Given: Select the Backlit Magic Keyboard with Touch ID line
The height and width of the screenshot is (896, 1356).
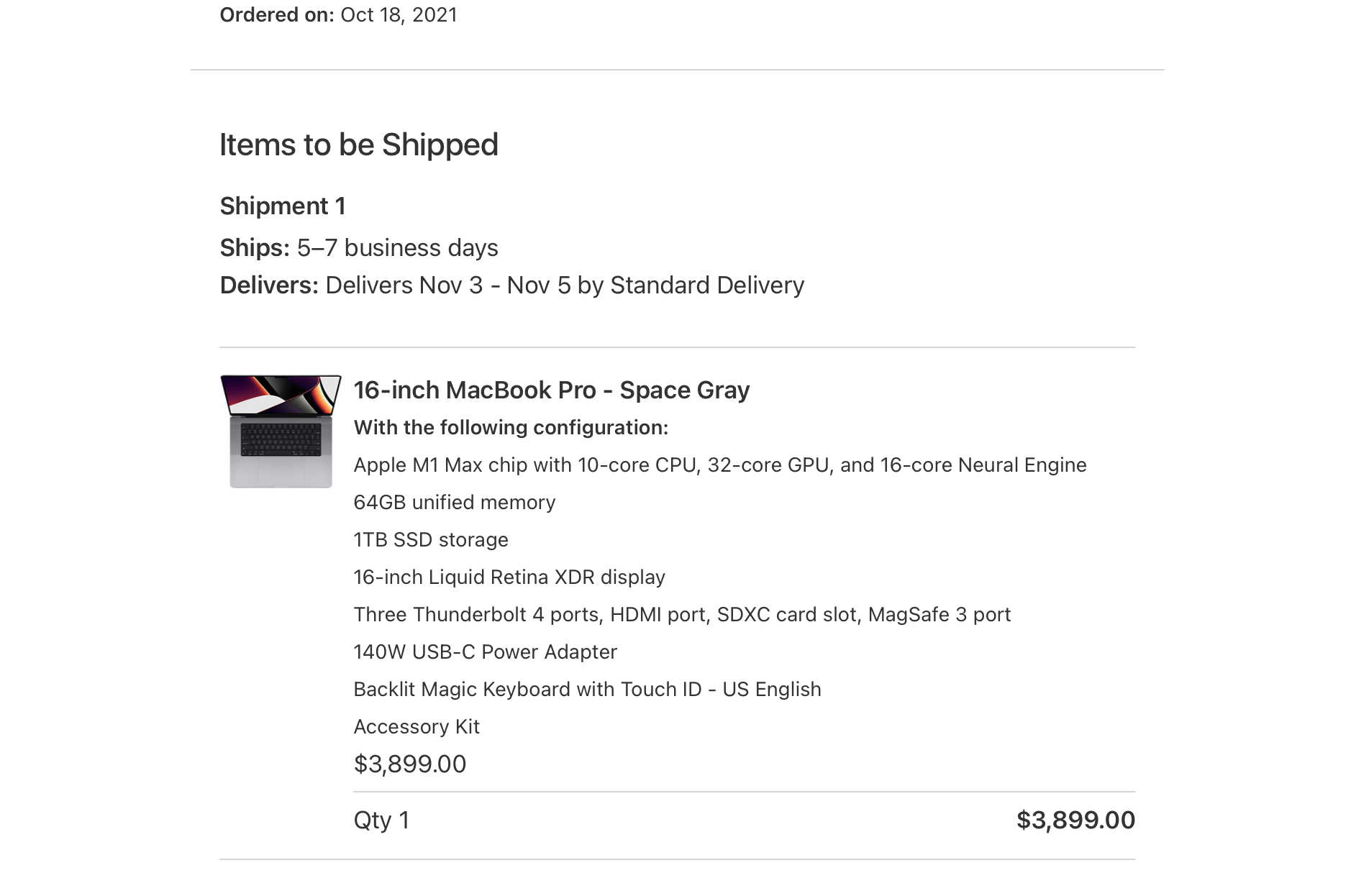Looking at the screenshot, I should point(587,690).
